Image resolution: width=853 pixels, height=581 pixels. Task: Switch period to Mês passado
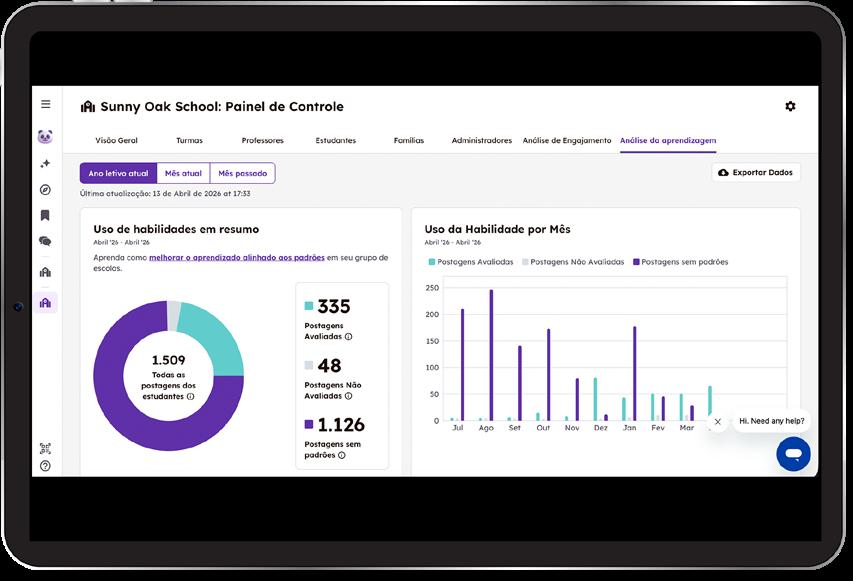(x=243, y=173)
